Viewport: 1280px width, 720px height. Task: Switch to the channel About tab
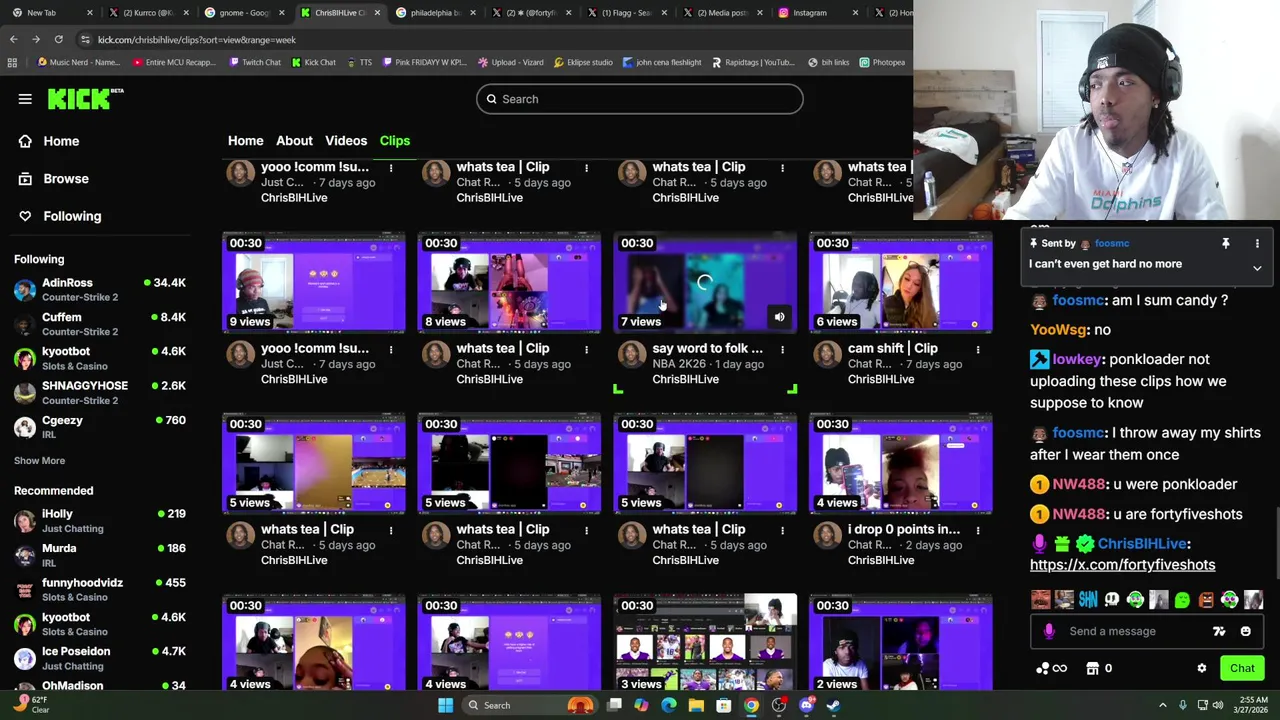[294, 141]
